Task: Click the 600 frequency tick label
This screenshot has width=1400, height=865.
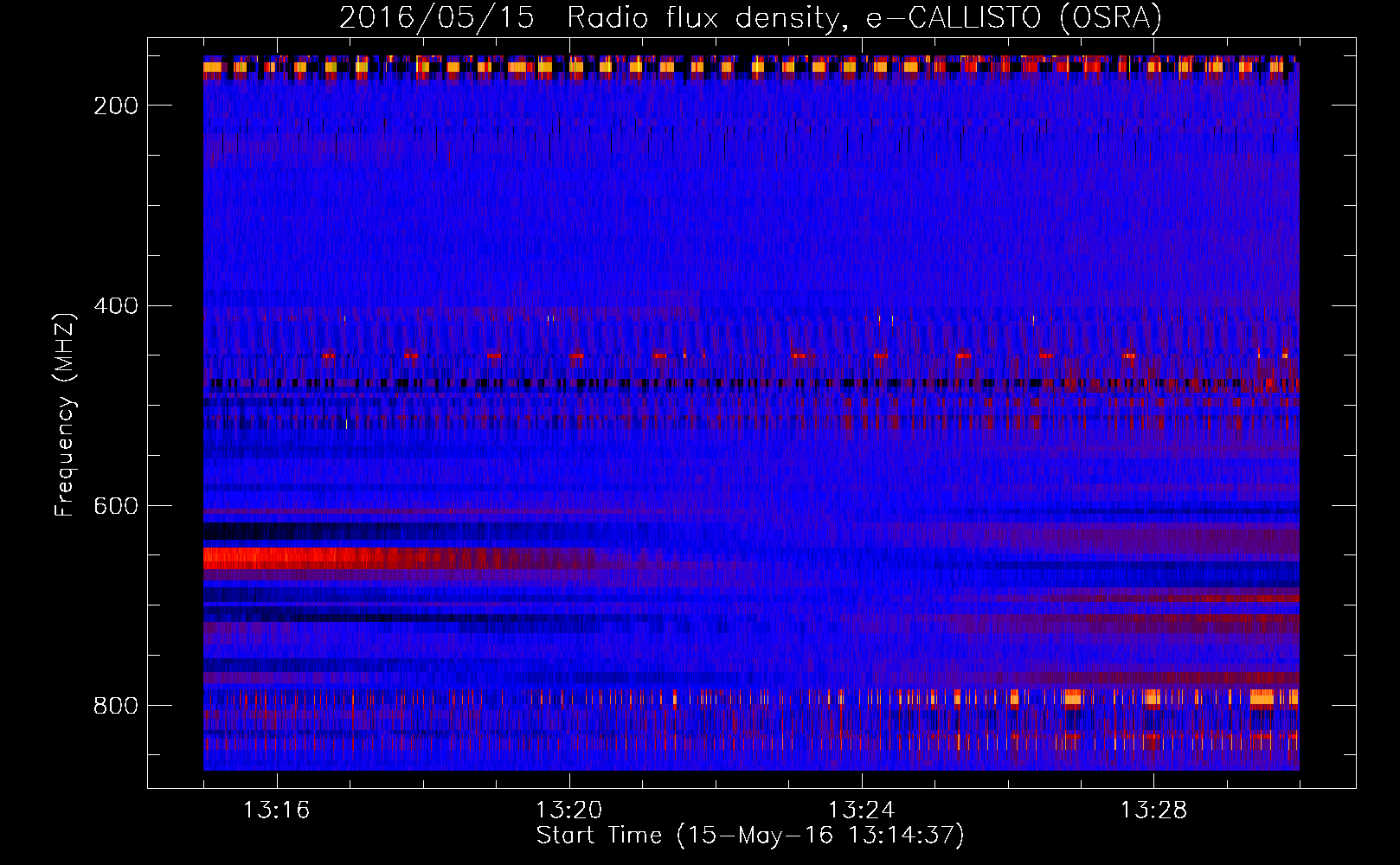Action: (116, 506)
